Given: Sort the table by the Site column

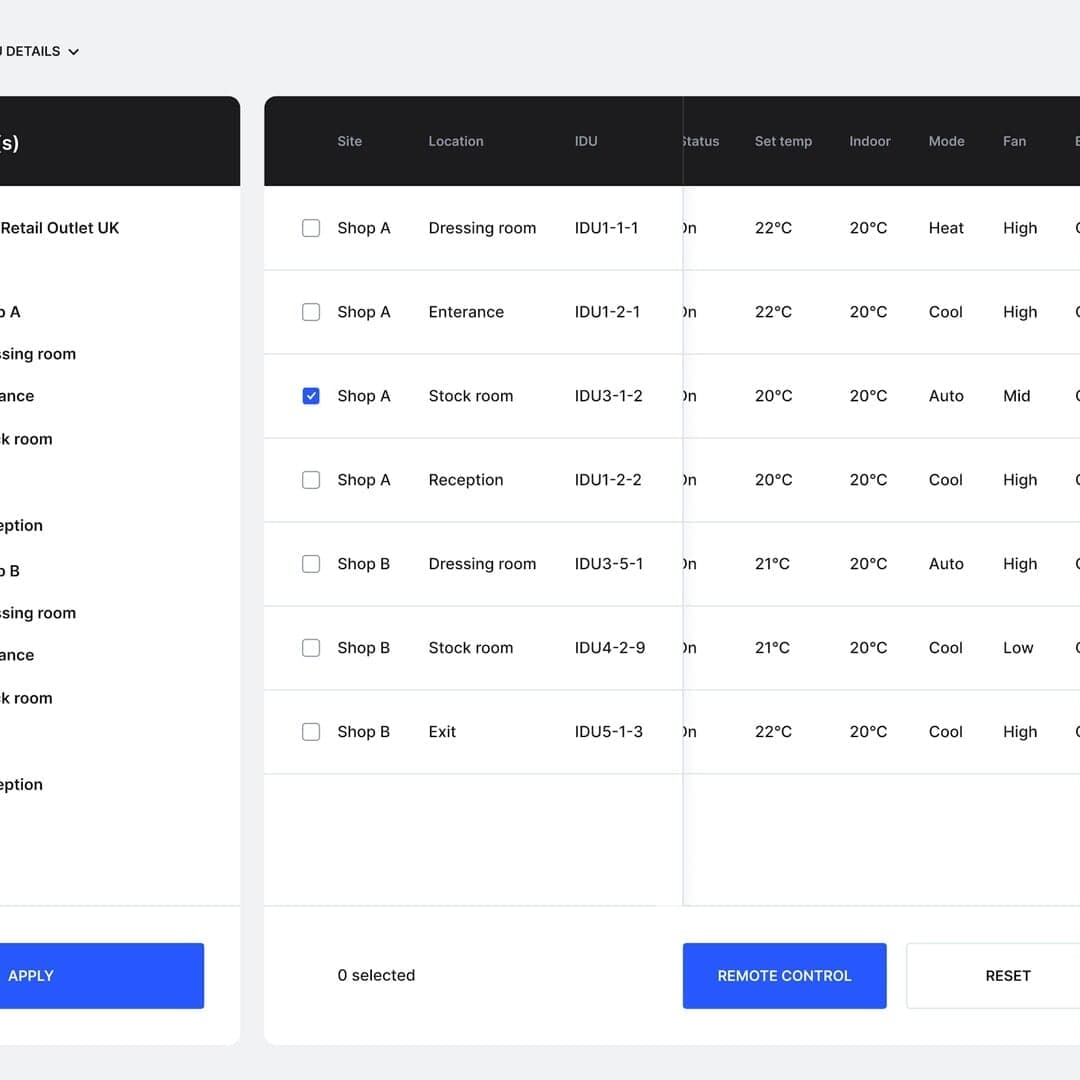Looking at the screenshot, I should (349, 141).
